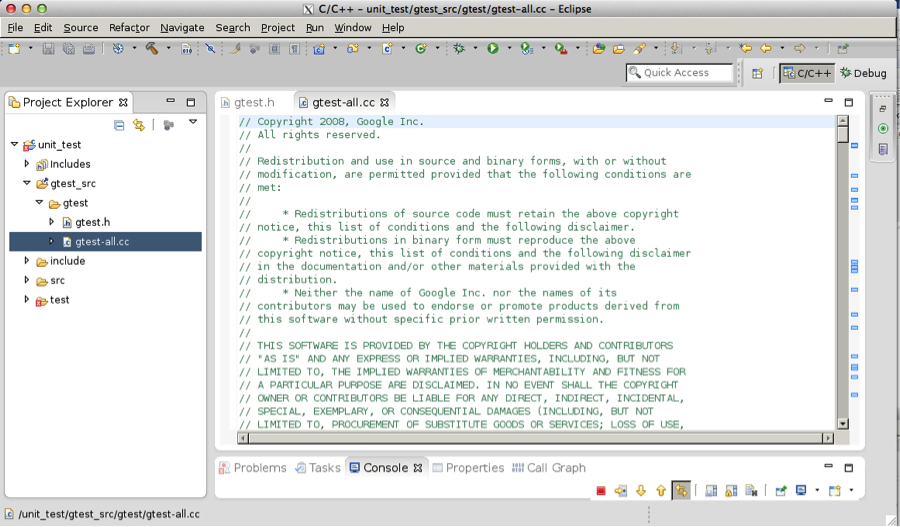Click Last Edit Location arrow icon

[746, 49]
